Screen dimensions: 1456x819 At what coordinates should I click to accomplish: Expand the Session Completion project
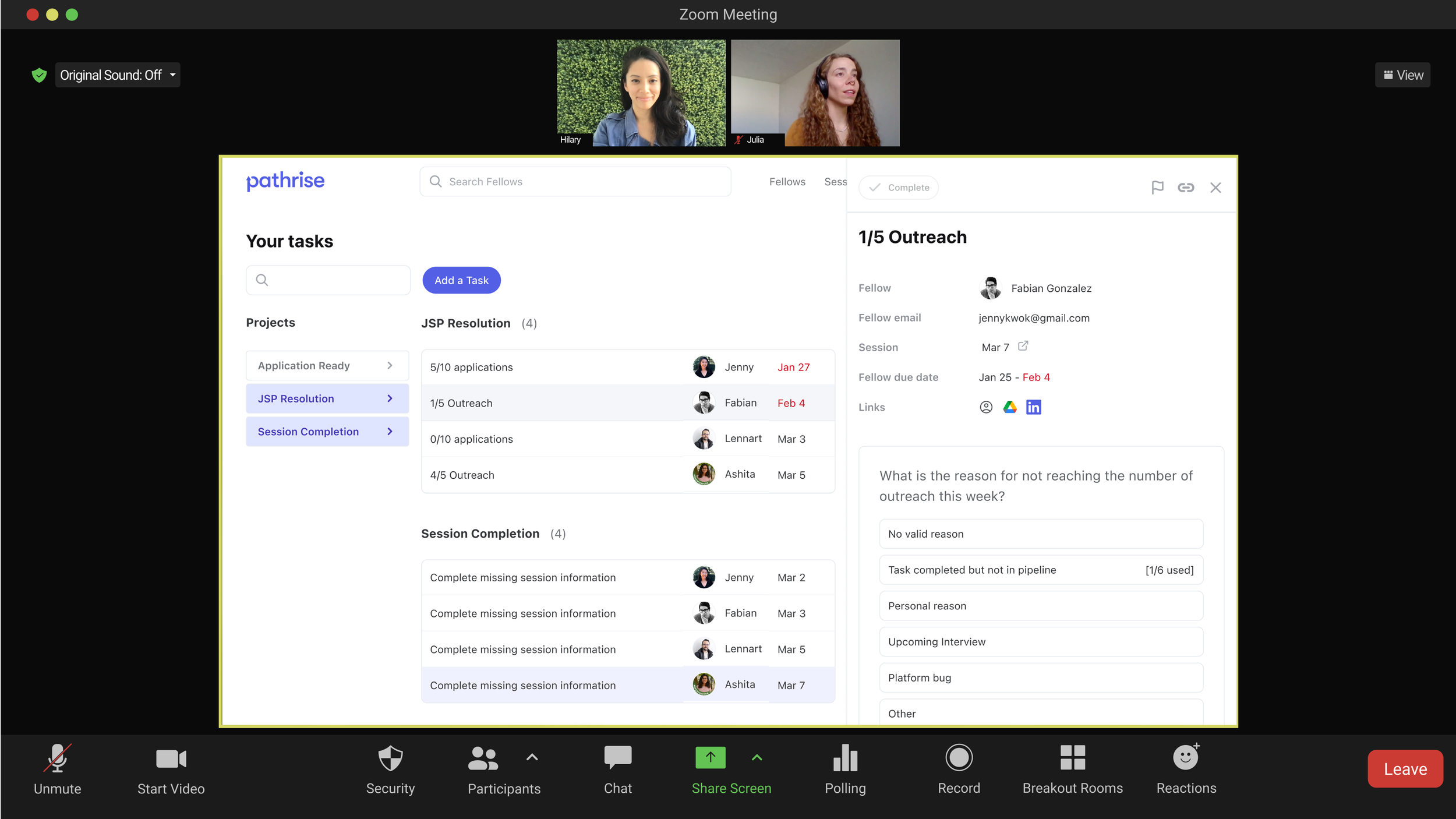pos(327,432)
